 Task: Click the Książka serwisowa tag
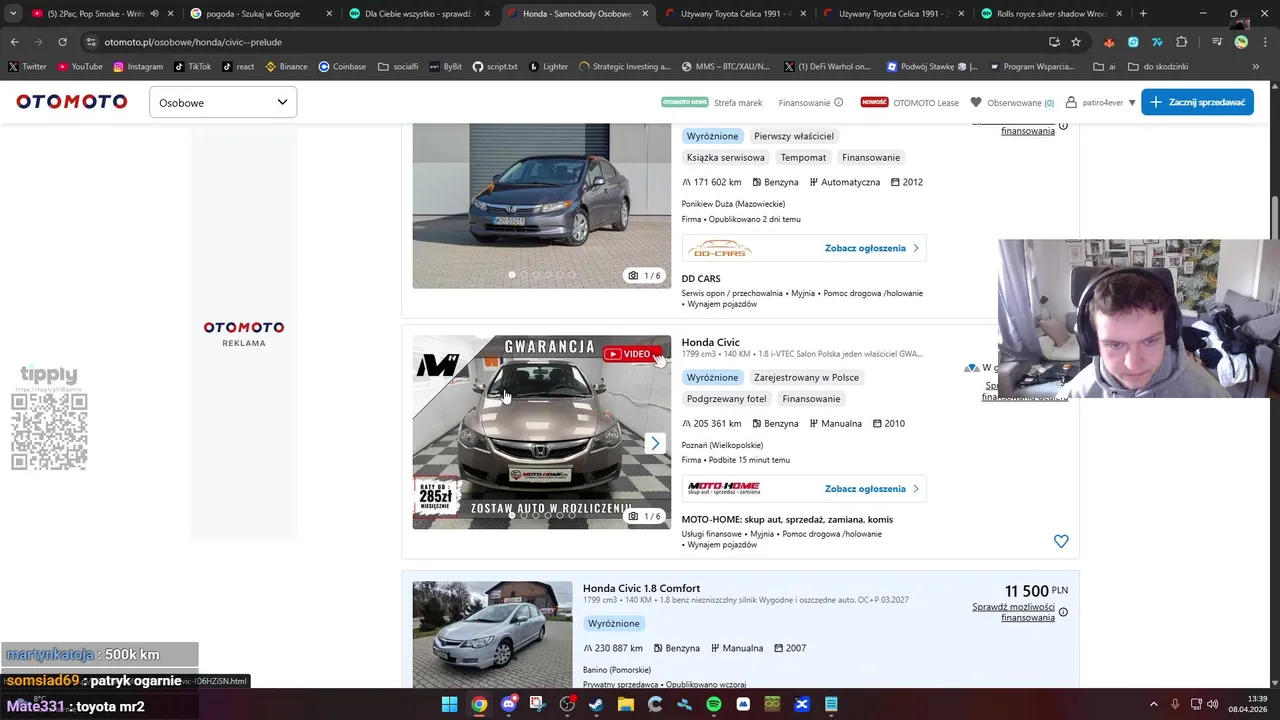pyautogui.click(x=725, y=157)
